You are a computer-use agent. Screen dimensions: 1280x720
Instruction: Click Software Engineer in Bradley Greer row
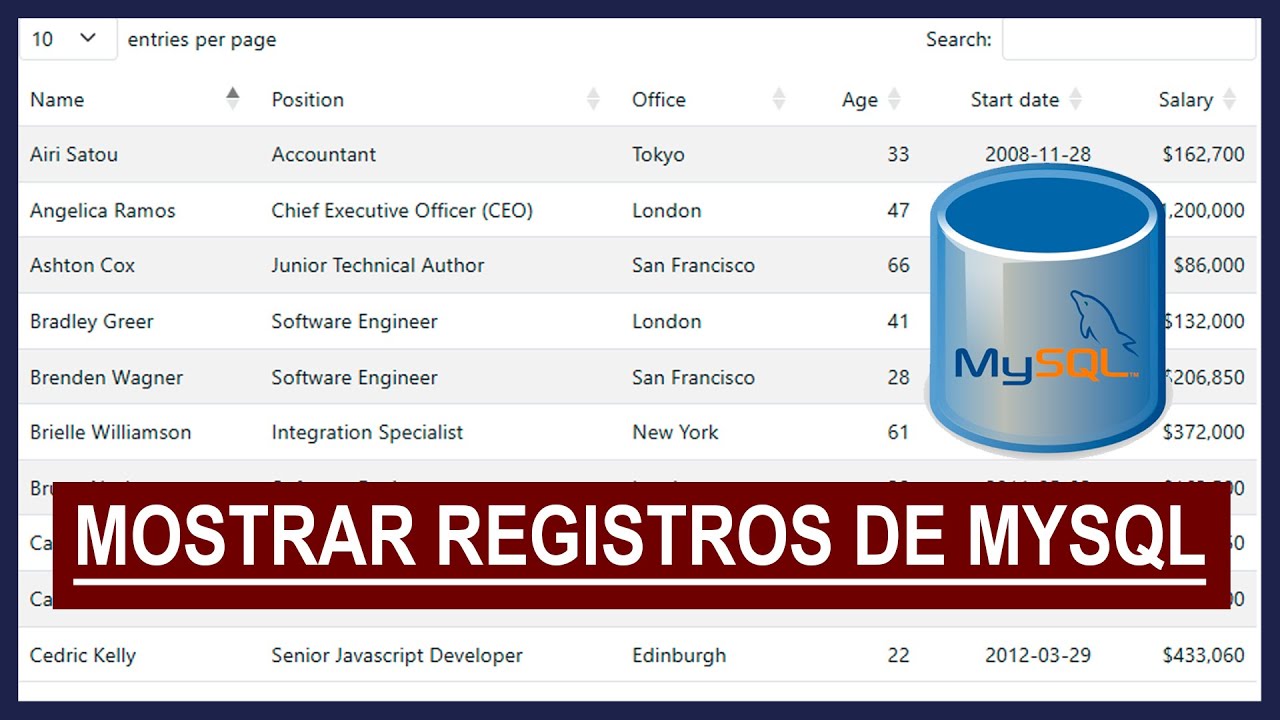coord(355,321)
